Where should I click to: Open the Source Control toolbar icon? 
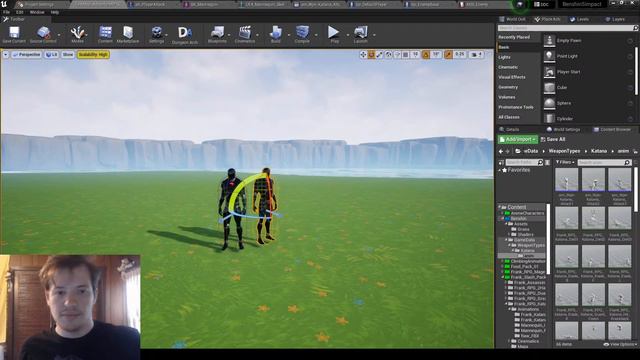[43, 32]
